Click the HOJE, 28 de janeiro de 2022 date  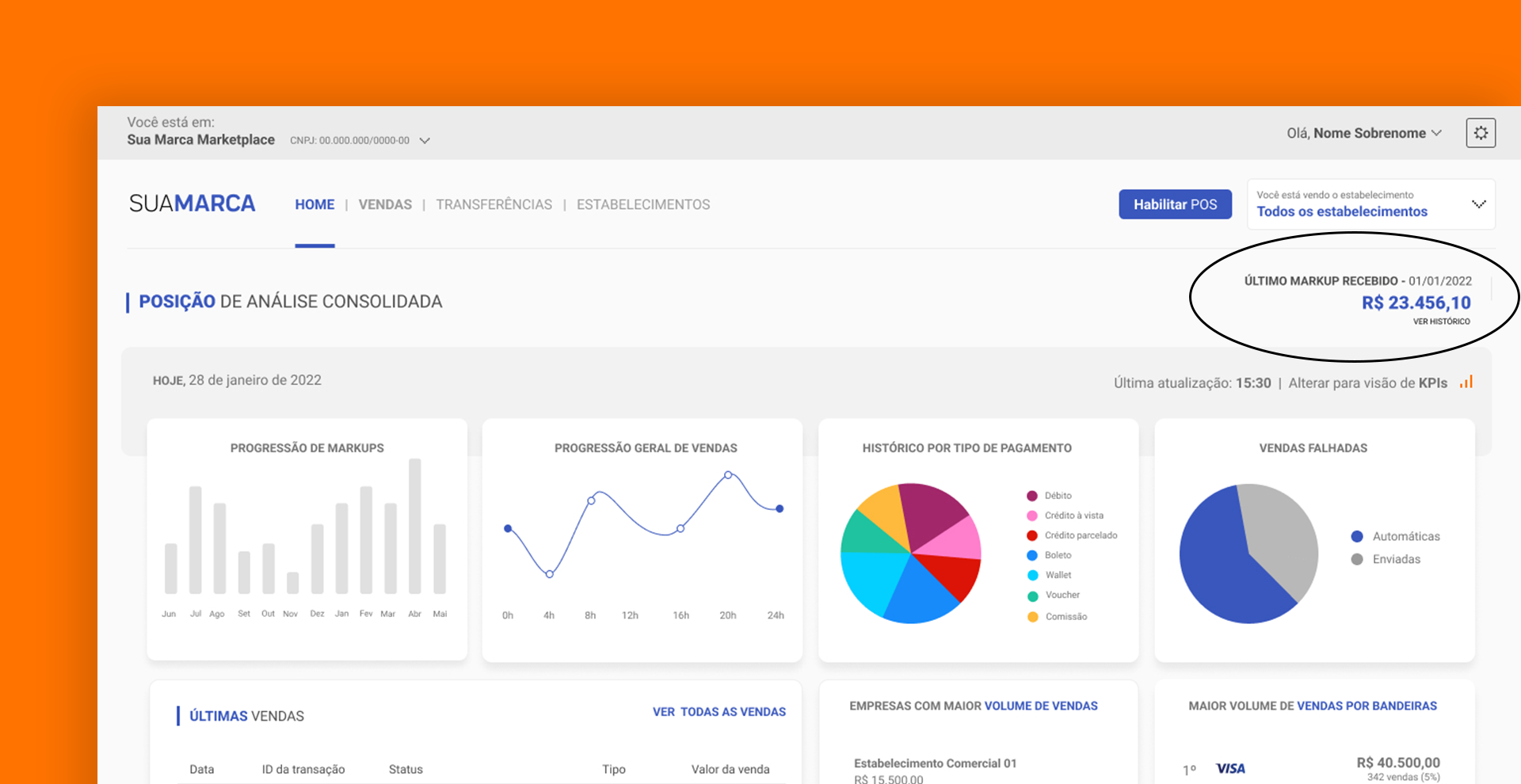237,380
